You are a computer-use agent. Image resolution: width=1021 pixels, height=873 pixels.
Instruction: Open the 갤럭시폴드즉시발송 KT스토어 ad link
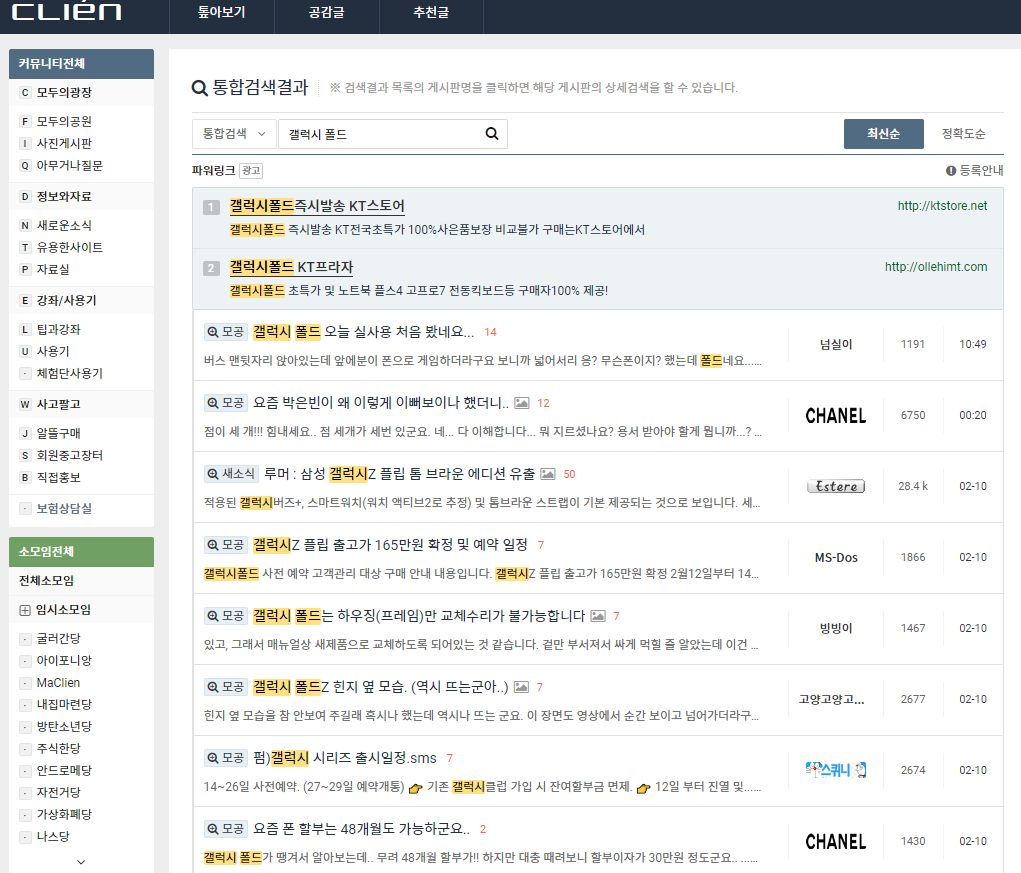[317, 206]
